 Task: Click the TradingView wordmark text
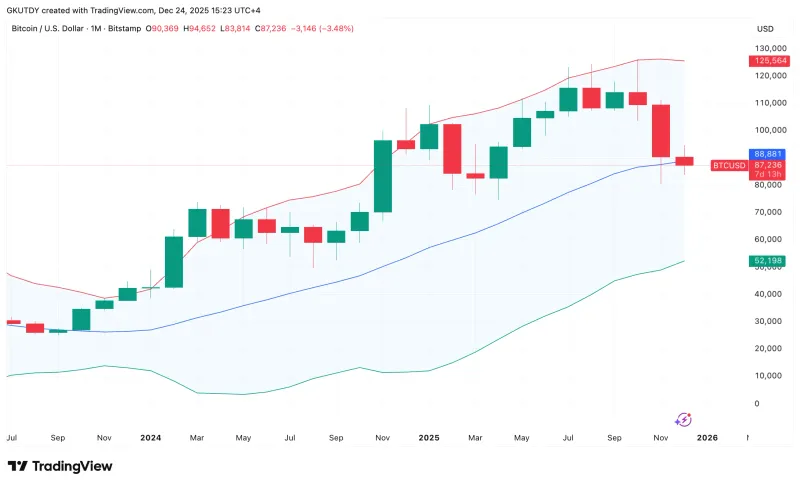(72, 466)
